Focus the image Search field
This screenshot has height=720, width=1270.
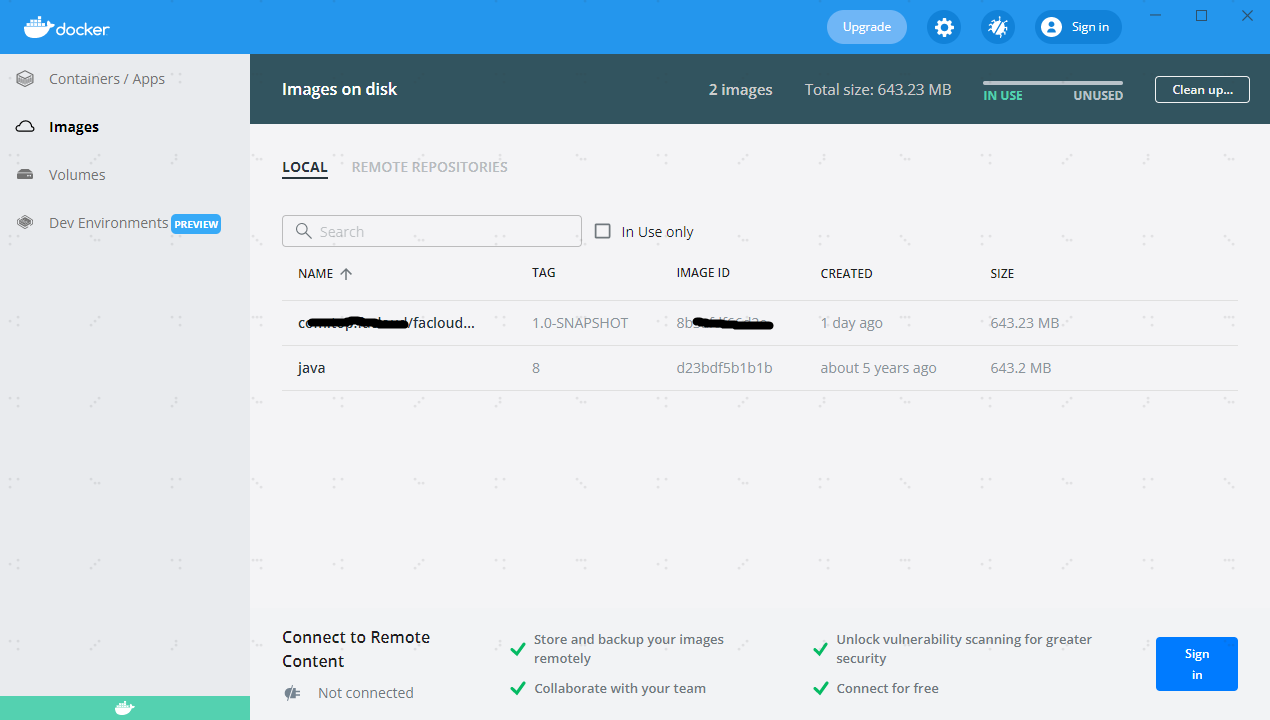point(432,231)
